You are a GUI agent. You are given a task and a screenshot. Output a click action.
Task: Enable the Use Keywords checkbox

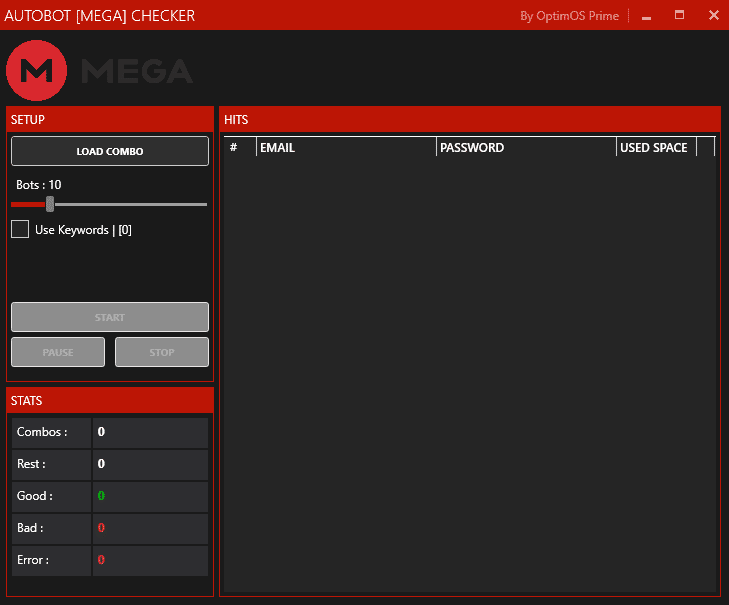click(20, 229)
